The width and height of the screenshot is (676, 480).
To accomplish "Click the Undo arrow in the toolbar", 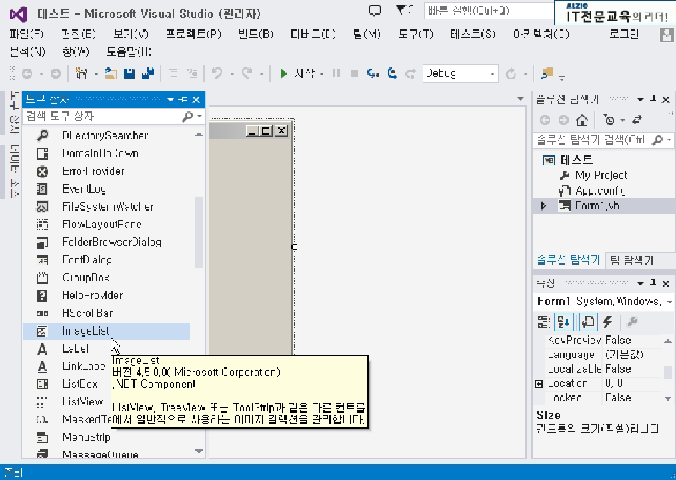I will click(217, 73).
